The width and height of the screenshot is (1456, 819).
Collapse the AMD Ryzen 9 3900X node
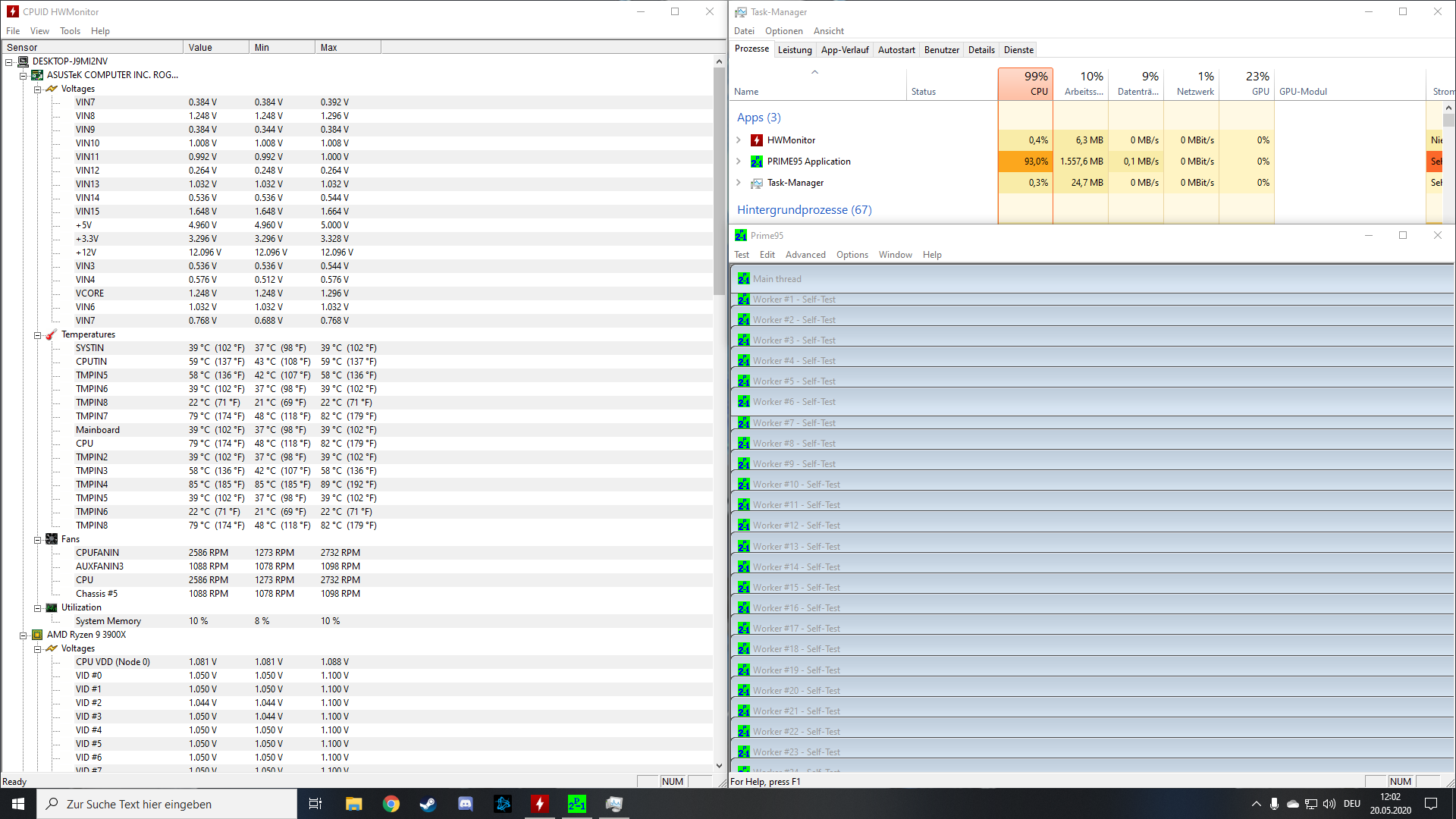point(23,635)
